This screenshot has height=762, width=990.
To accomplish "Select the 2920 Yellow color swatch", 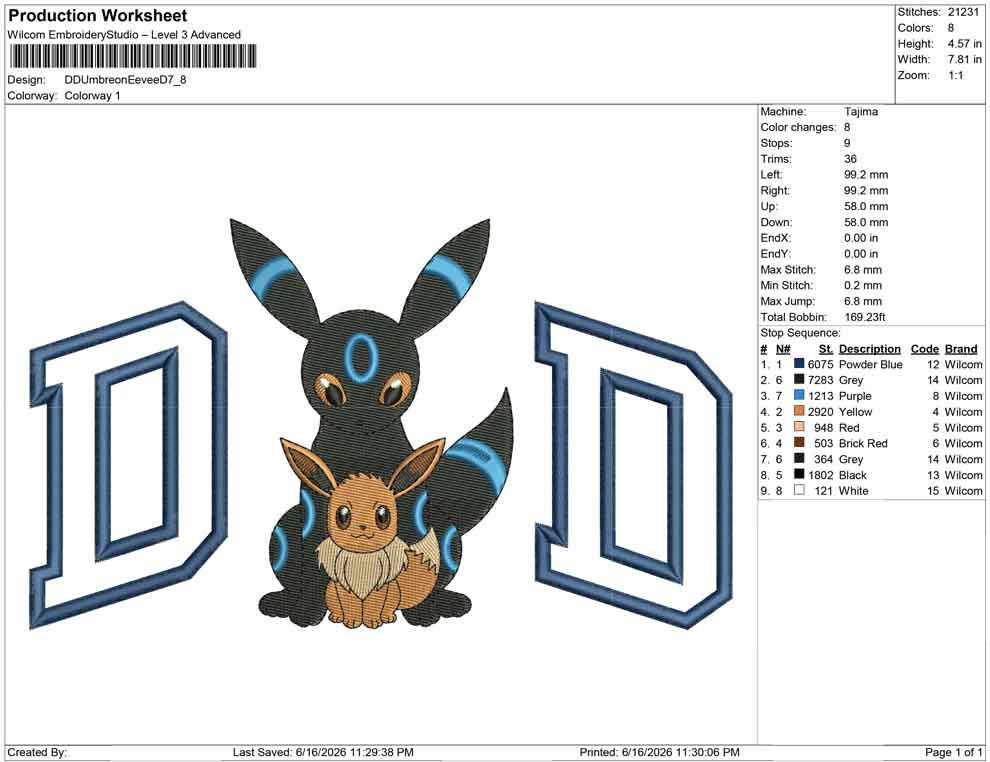I will click(x=799, y=412).
